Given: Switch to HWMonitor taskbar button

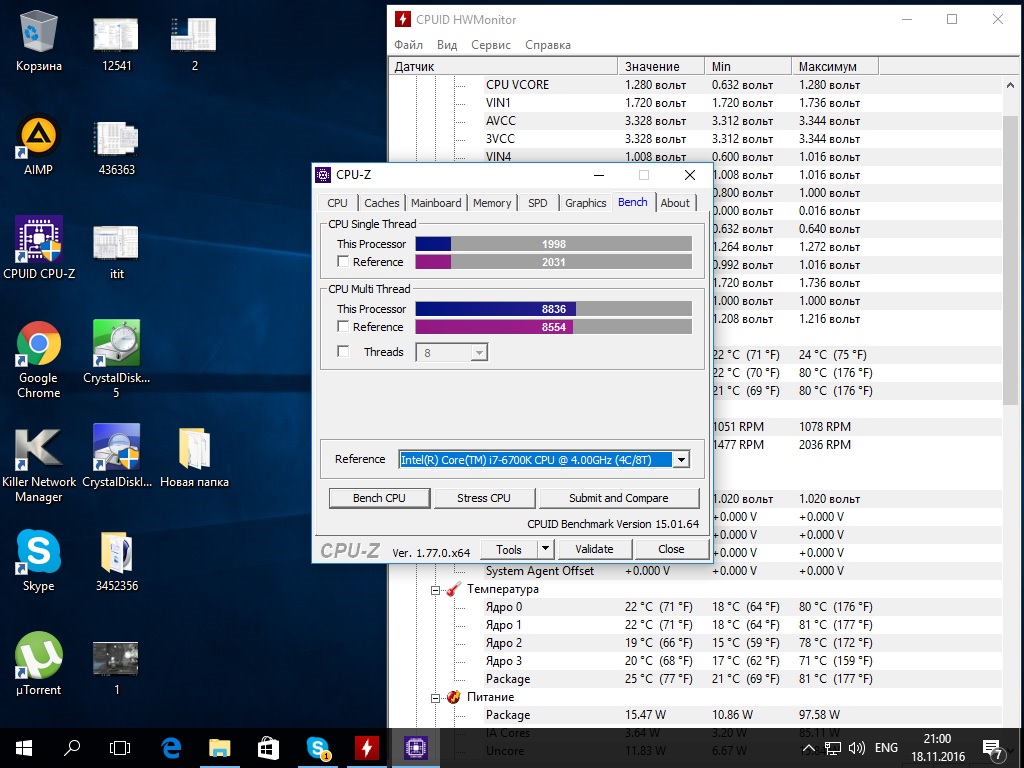Looking at the screenshot, I should [366, 748].
